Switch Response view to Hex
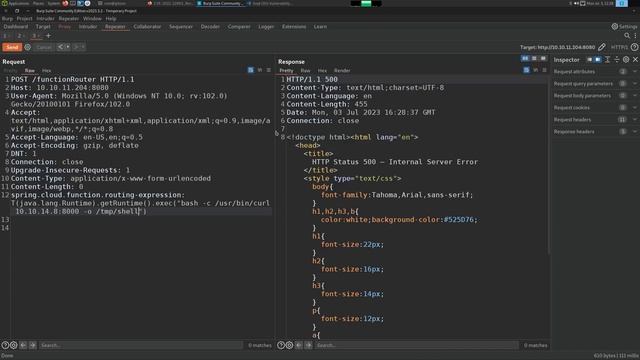This screenshot has width=640, height=360. click(322, 71)
